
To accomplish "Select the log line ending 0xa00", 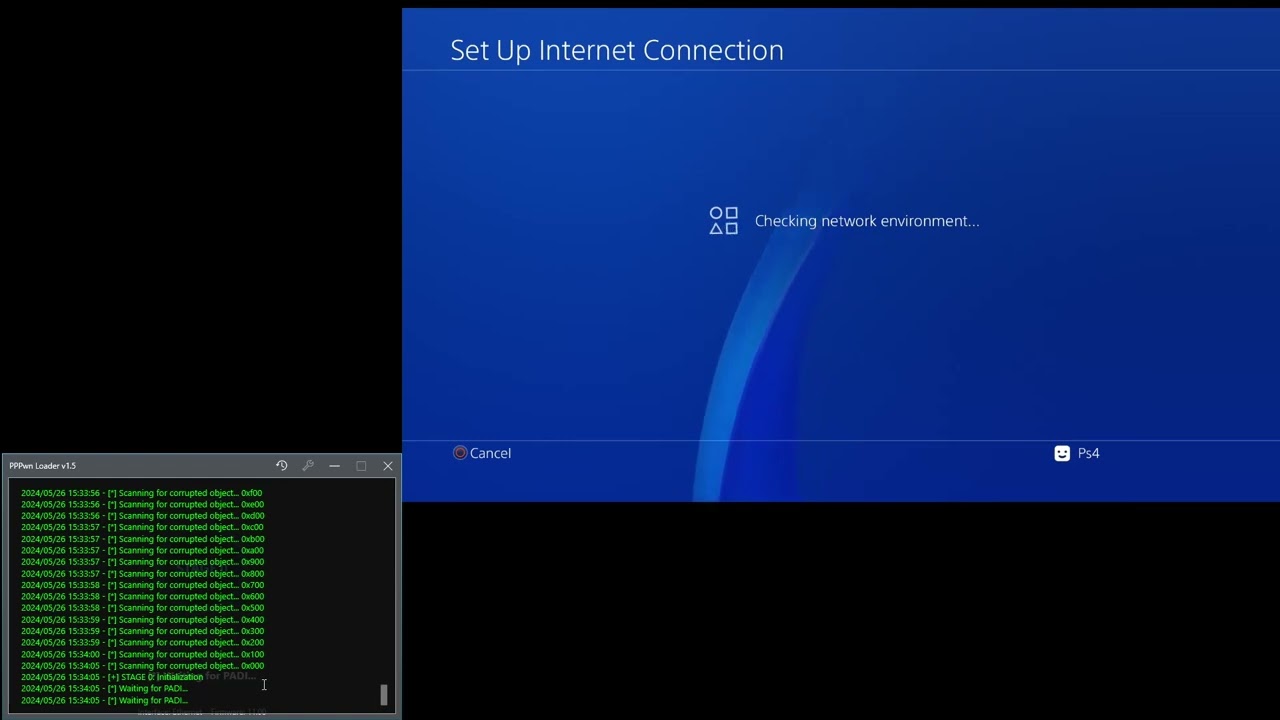I will point(142,550).
